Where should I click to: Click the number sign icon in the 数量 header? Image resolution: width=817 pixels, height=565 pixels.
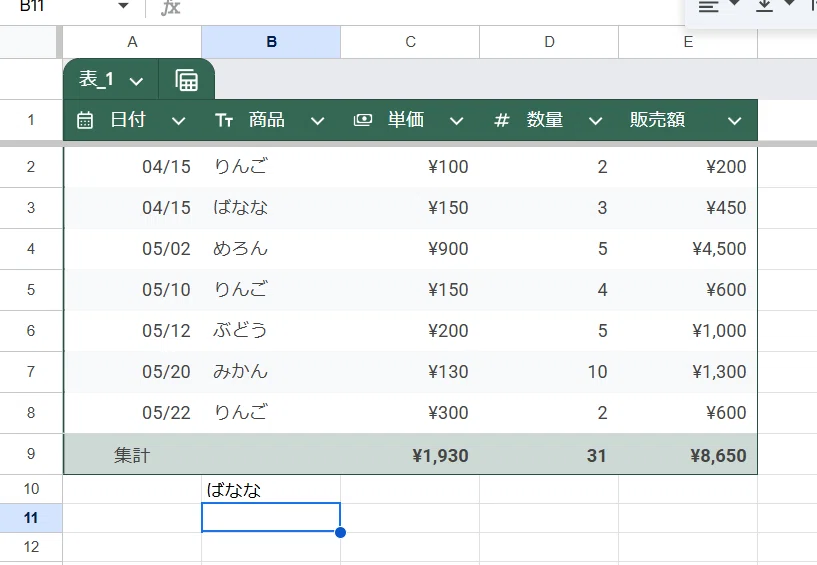[x=501, y=120]
